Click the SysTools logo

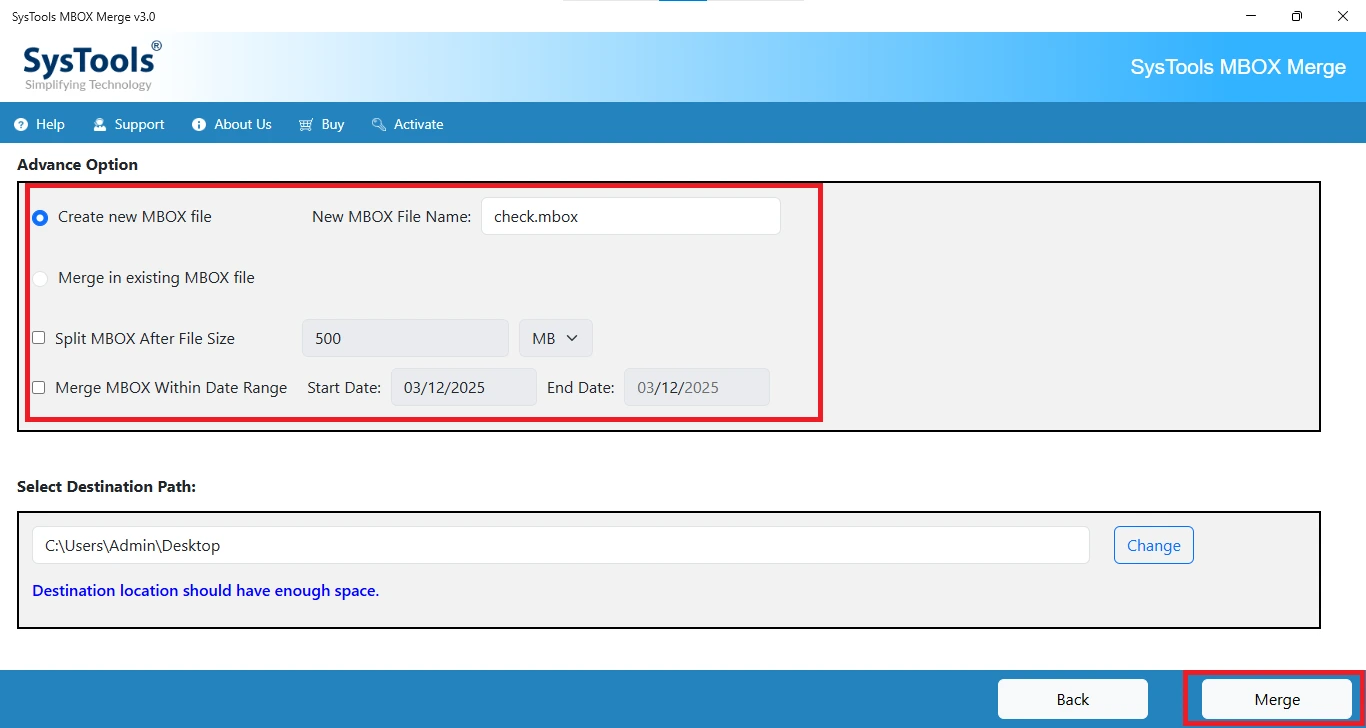click(91, 66)
